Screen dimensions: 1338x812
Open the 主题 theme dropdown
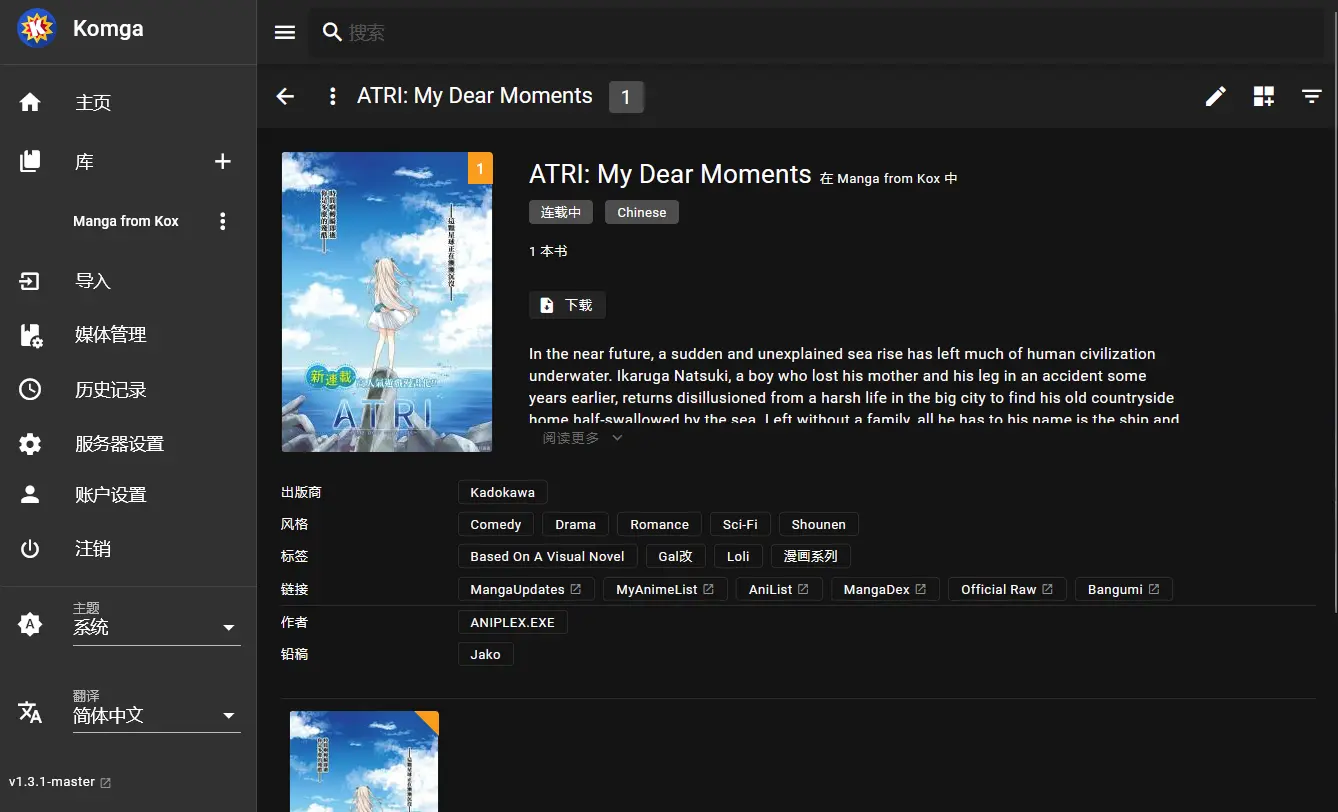point(156,627)
